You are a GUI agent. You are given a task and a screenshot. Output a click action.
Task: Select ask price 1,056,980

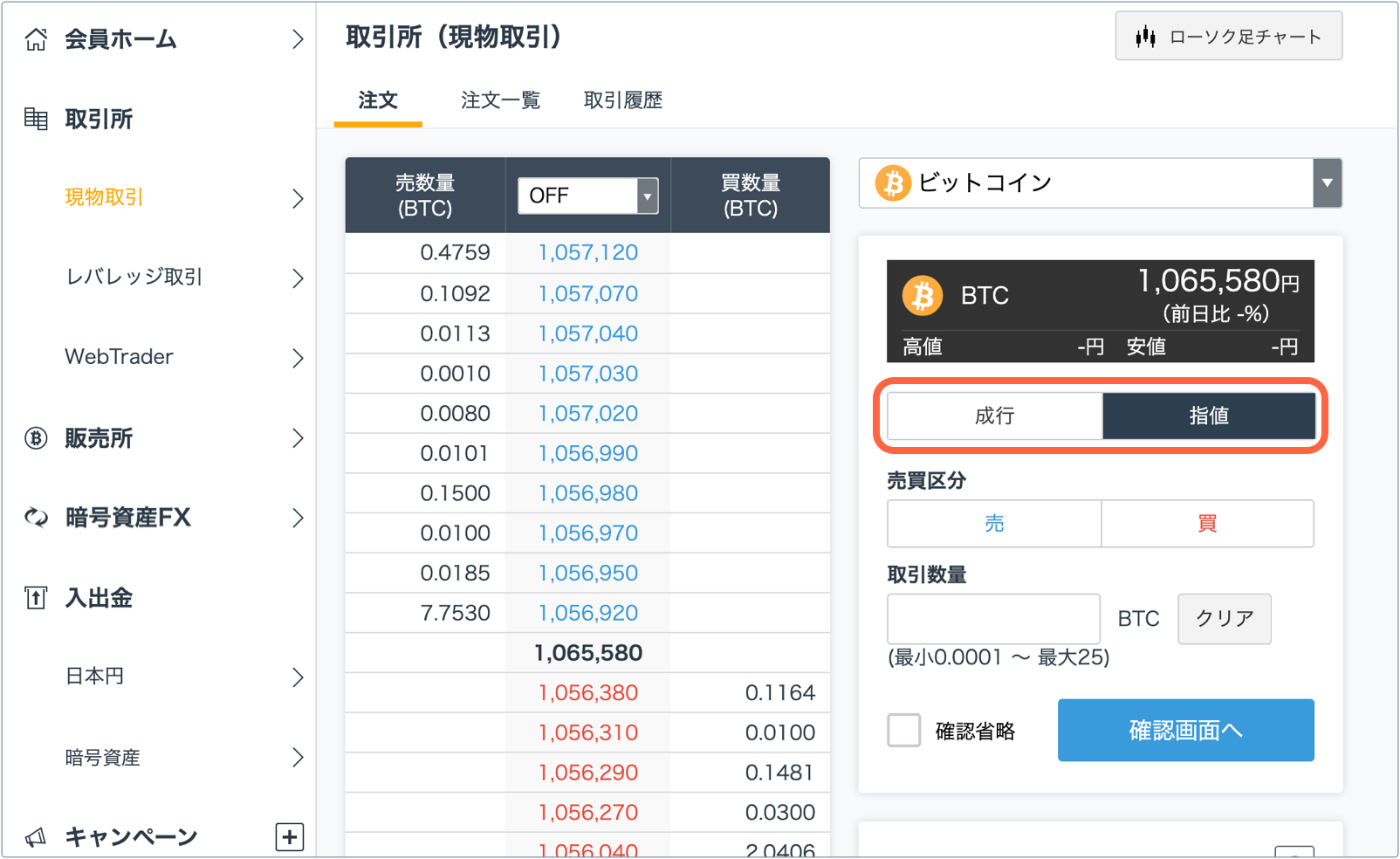[588, 493]
